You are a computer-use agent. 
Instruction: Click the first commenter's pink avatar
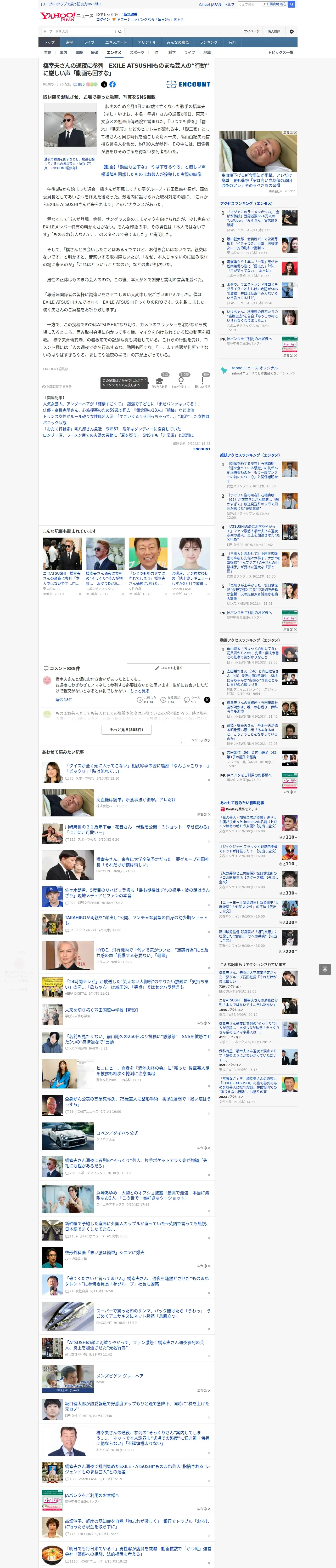coord(47,681)
